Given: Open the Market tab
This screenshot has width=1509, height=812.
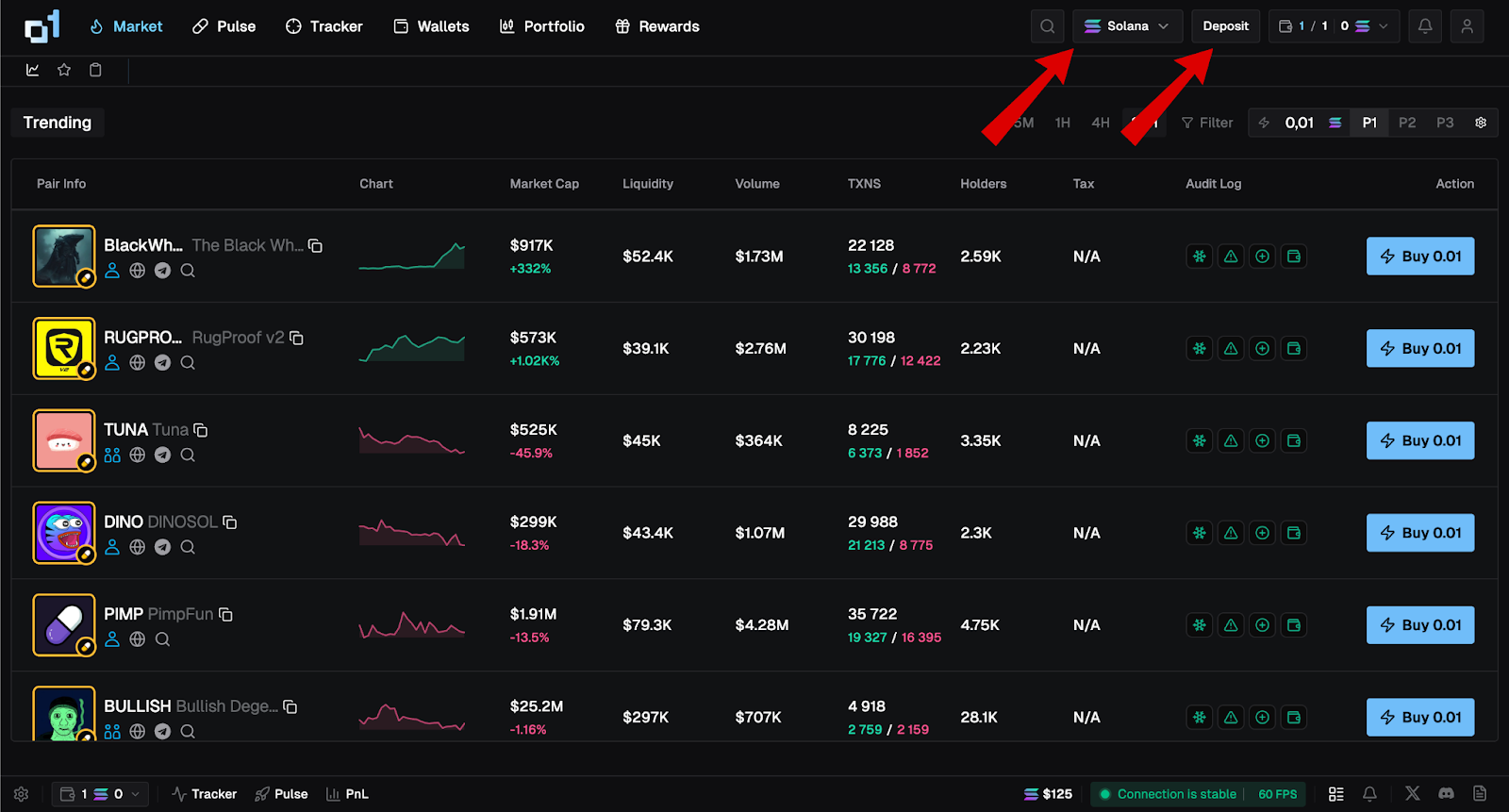Looking at the screenshot, I should (x=125, y=26).
